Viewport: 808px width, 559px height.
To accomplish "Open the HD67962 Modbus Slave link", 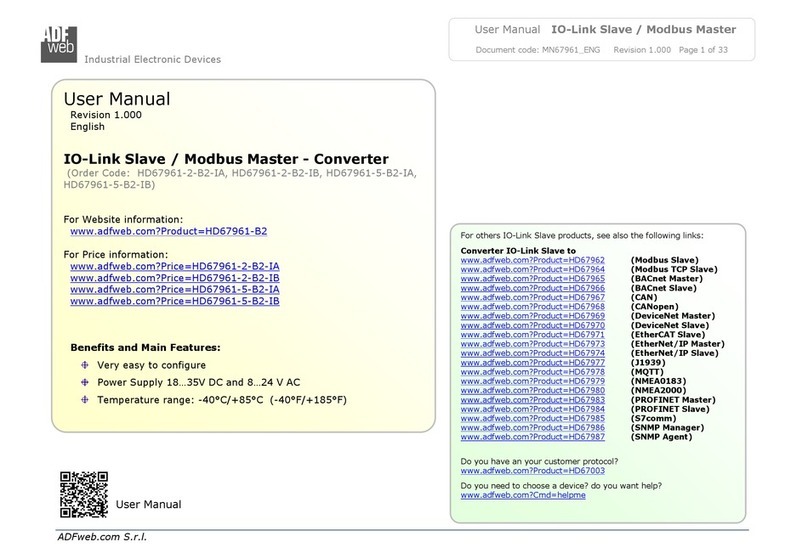I will pyautogui.click(x=533, y=260).
